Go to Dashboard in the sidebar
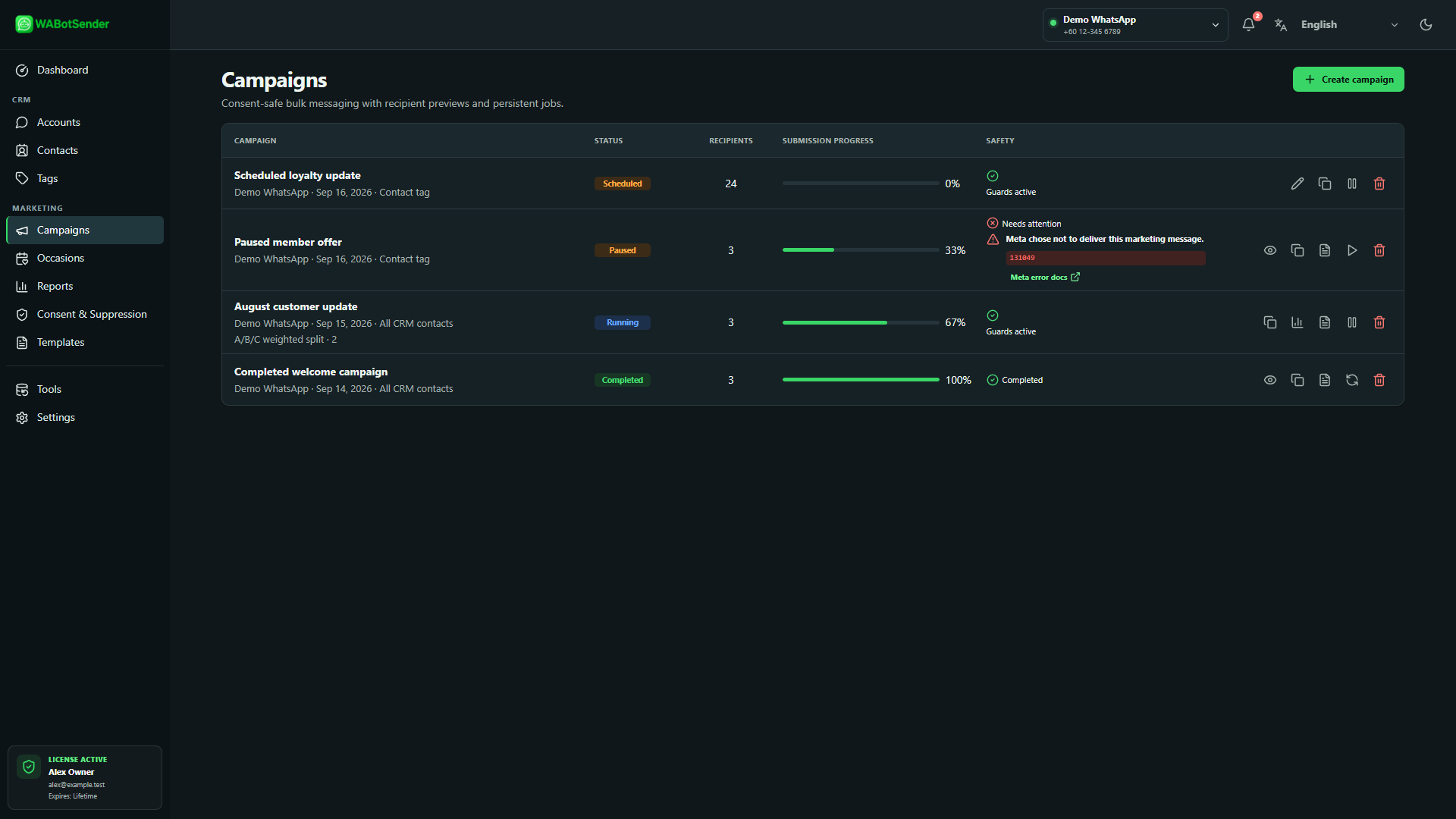Viewport: 1456px width, 819px height. pos(85,70)
